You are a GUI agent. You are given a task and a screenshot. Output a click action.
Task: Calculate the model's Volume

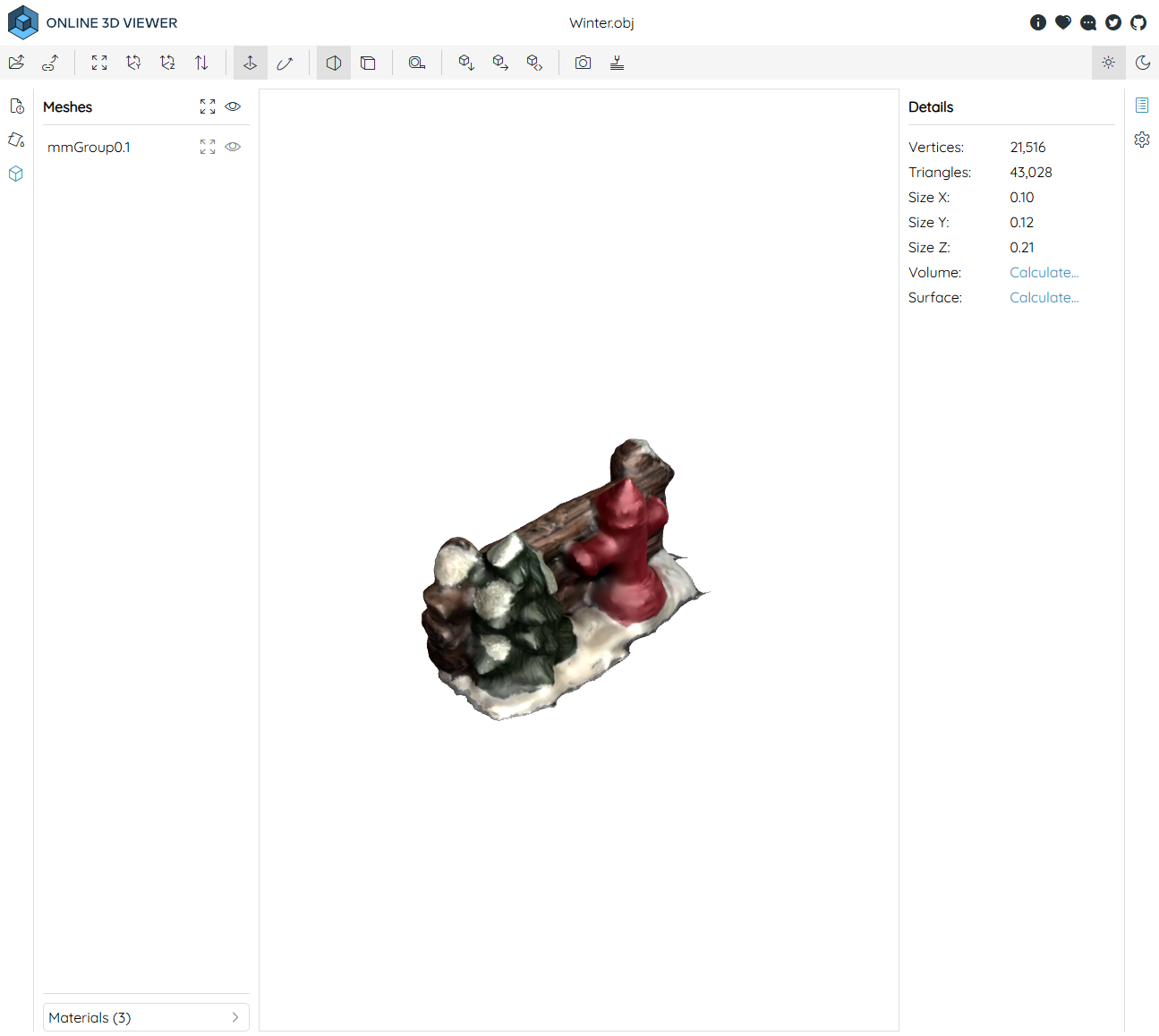(x=1044, y=273)
